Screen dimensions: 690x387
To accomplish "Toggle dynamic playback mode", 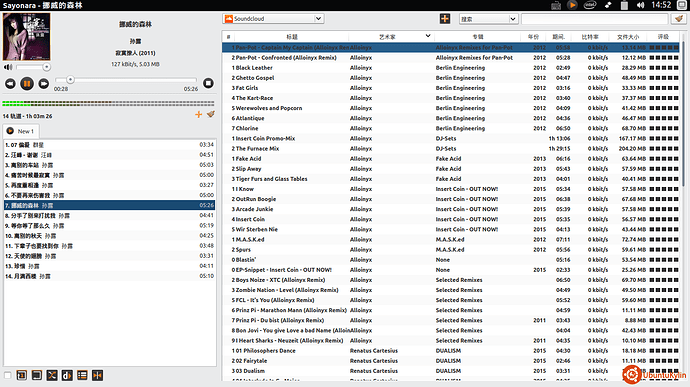I will [x=67, y=375].
